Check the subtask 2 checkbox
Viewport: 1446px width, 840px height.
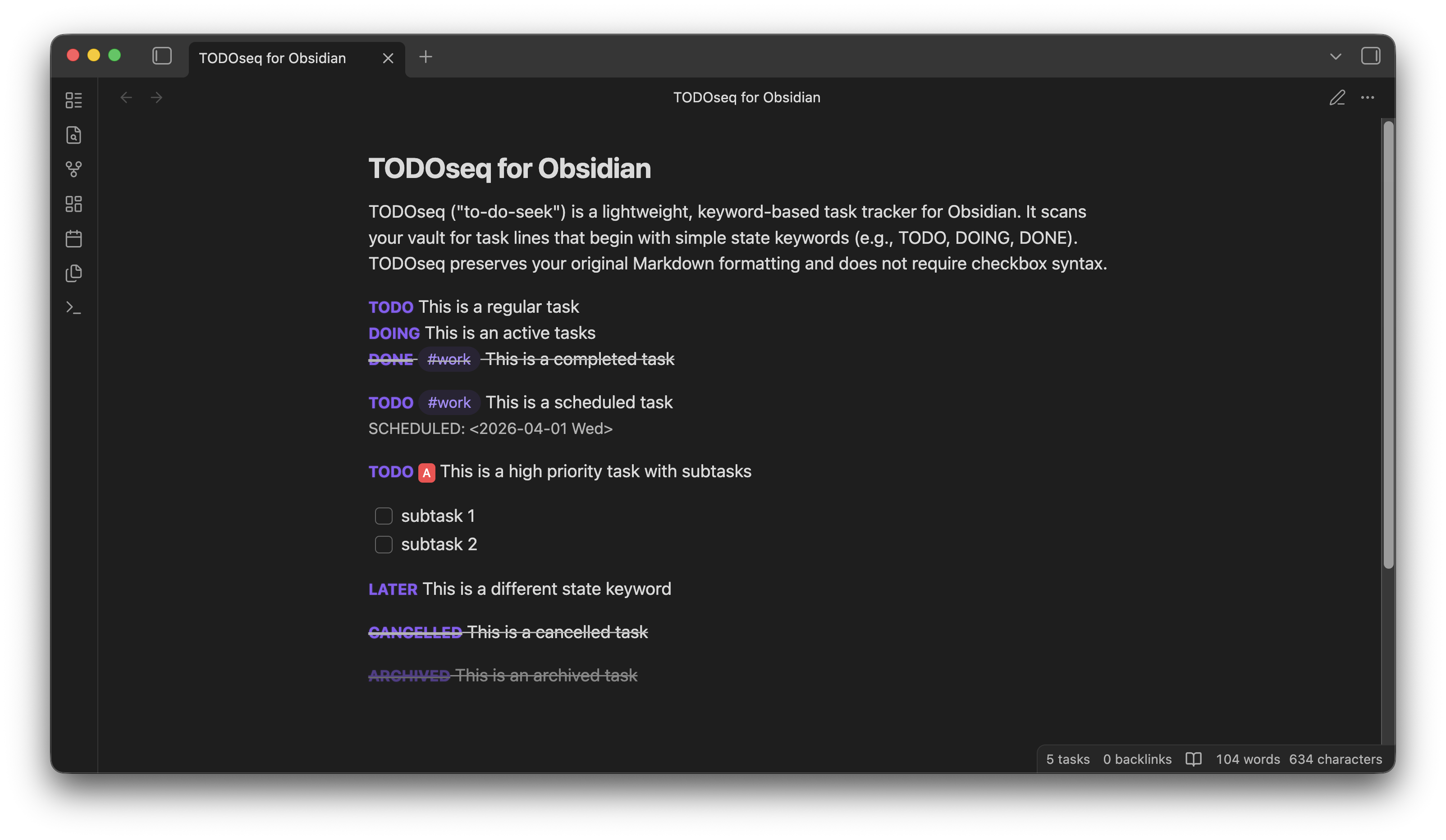coord(383,544)
